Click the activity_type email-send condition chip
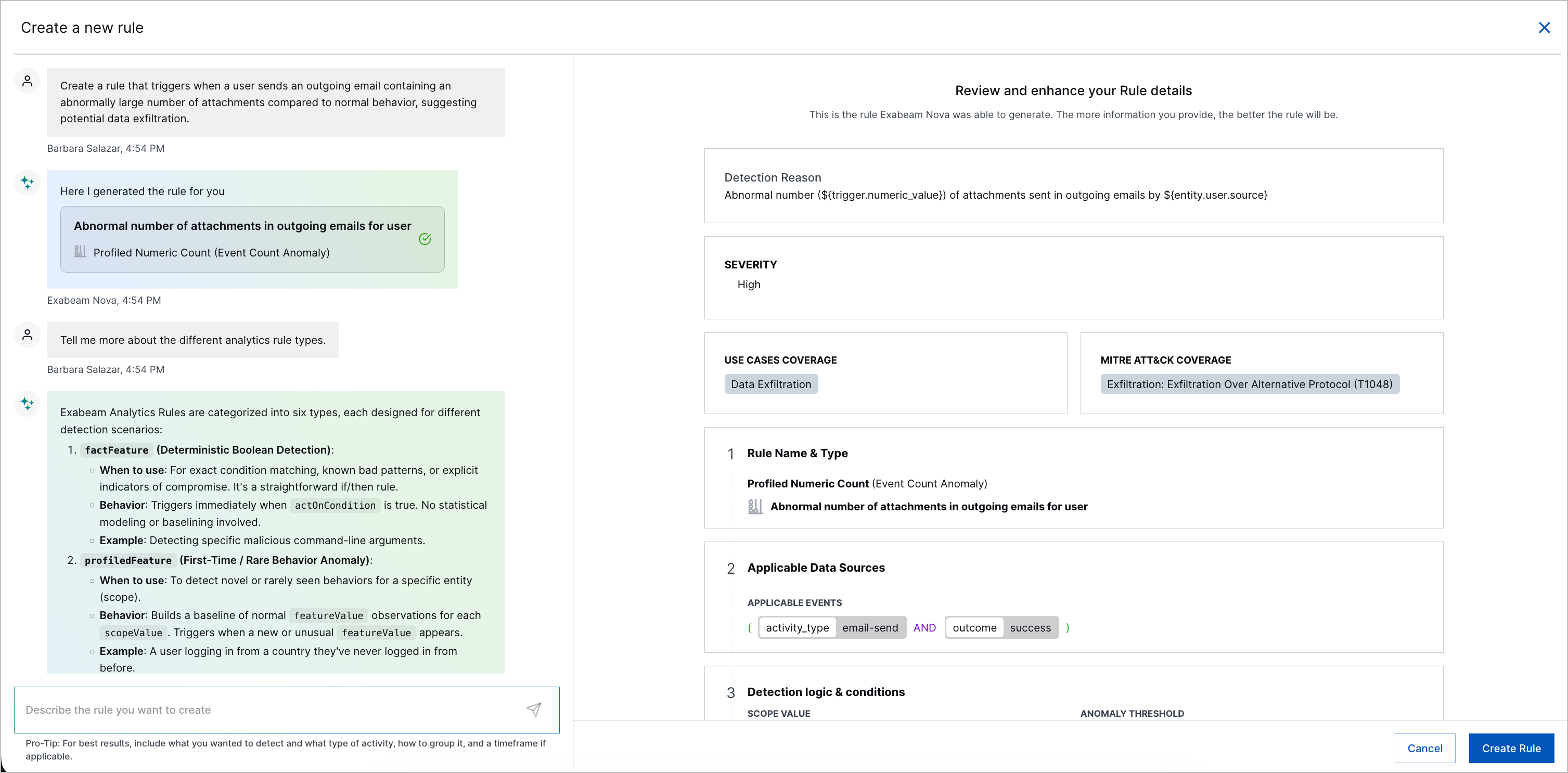The width and height of the screenshot is (1568, 773). pyautogui.click(x=831, y=627)
